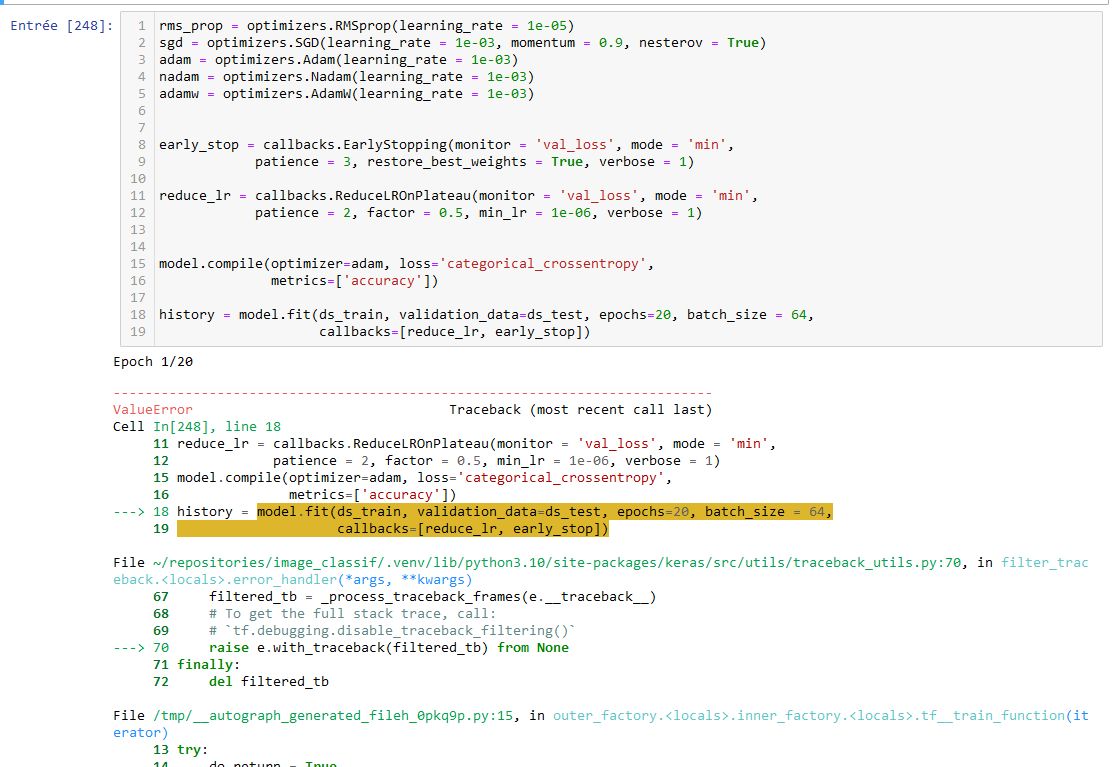This screenshot has height=767, width=1117.
Task: Click the 'raise e.with_traceback(filtered_tb)' line
Action: click(388, 647)
